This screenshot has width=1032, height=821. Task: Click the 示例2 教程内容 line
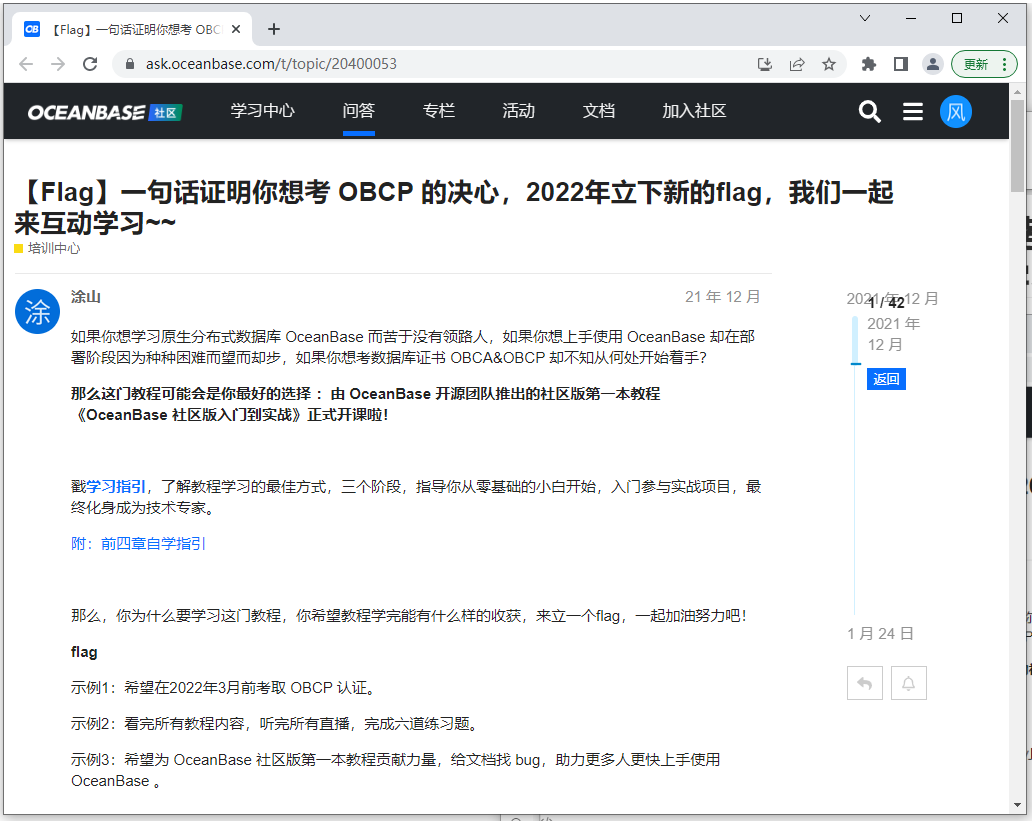pos(275,724)
